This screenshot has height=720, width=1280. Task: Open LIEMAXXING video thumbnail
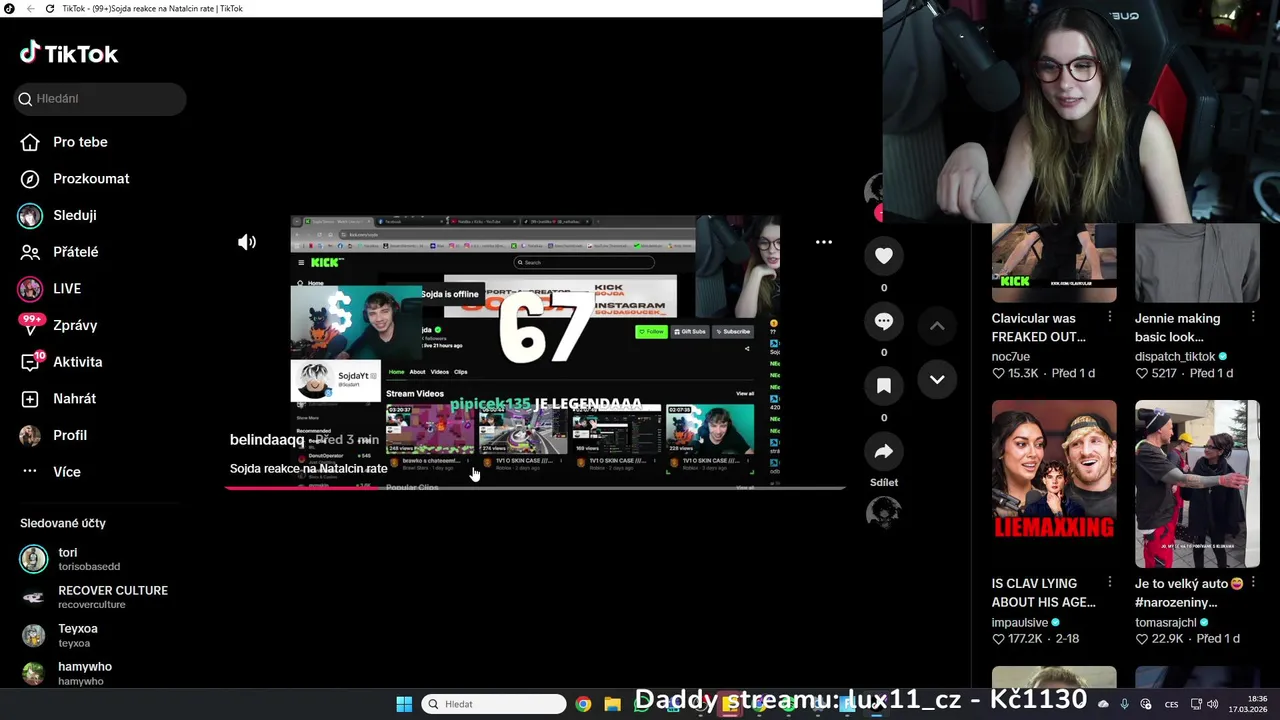[1054, 484]
